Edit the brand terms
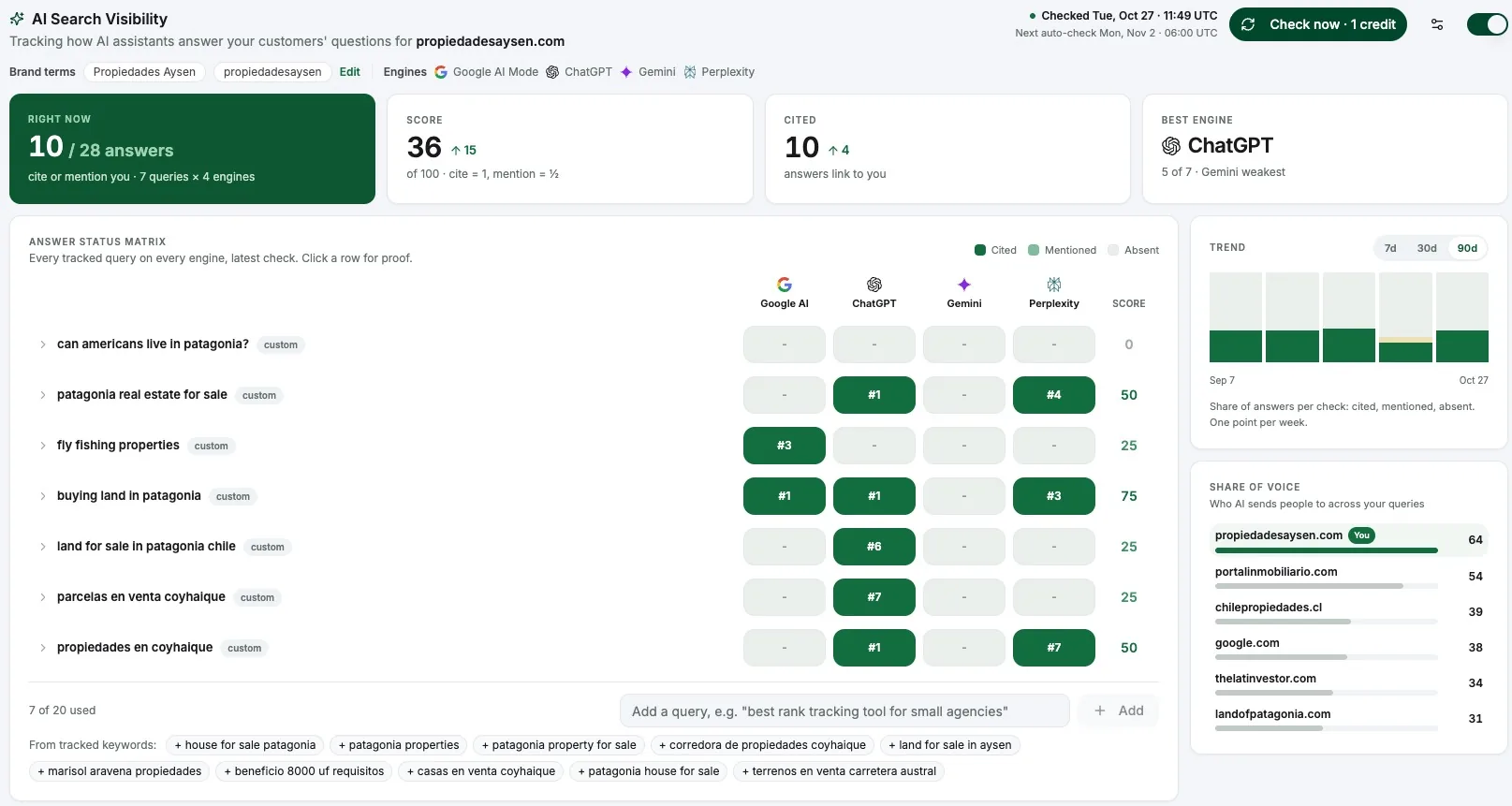 click(349, 72)
